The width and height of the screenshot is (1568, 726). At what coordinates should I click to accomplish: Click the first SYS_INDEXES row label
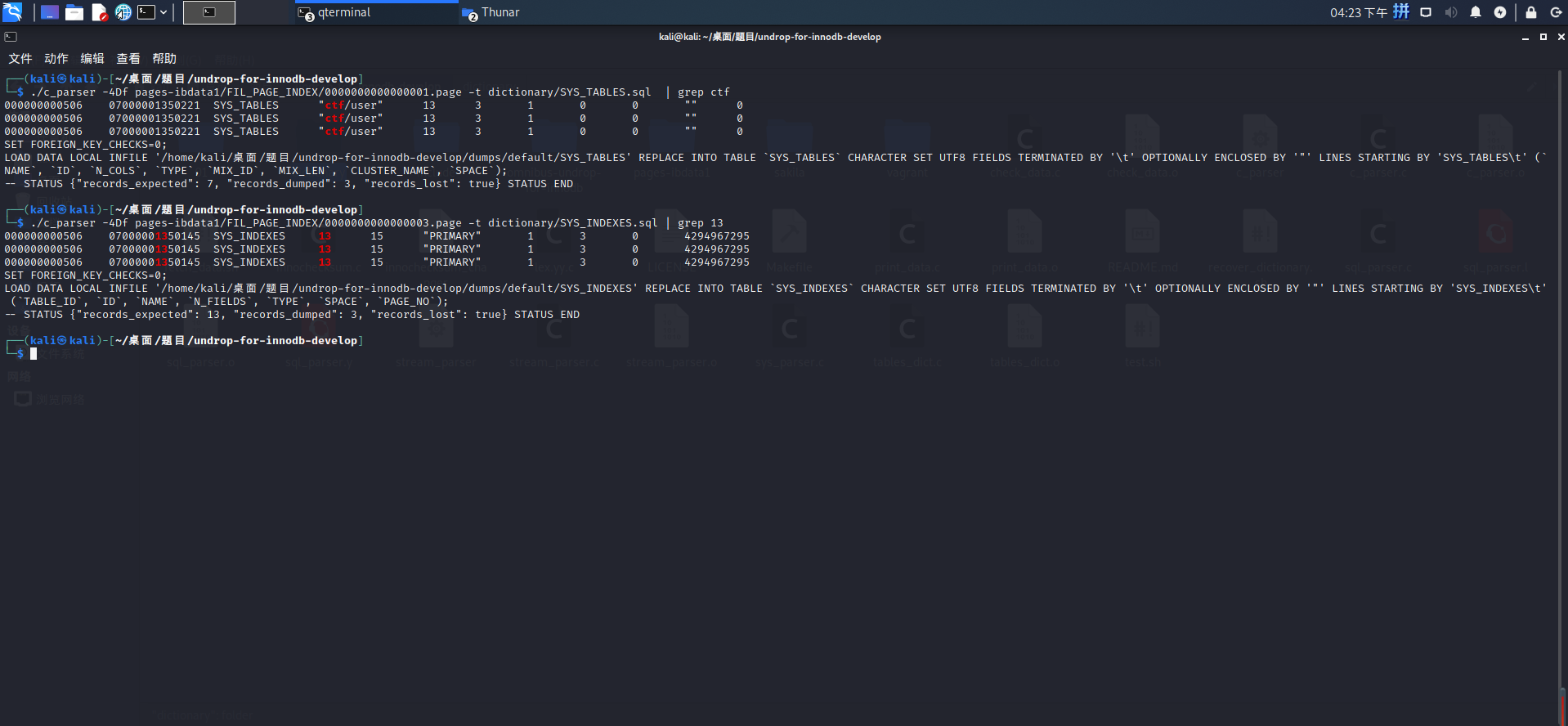(x=249, y=236)
